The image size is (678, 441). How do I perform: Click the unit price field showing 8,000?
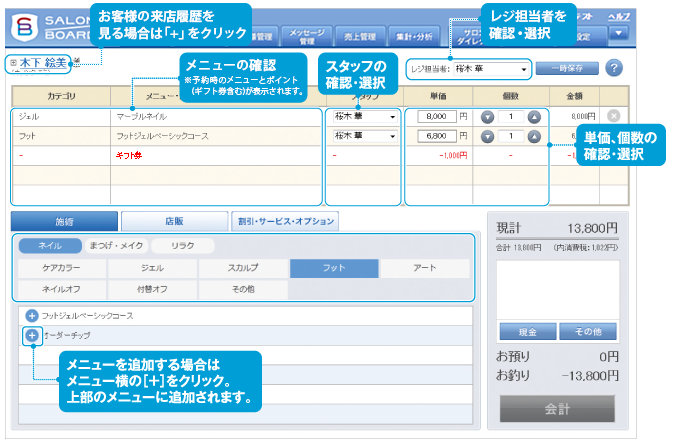click(431, 116)
